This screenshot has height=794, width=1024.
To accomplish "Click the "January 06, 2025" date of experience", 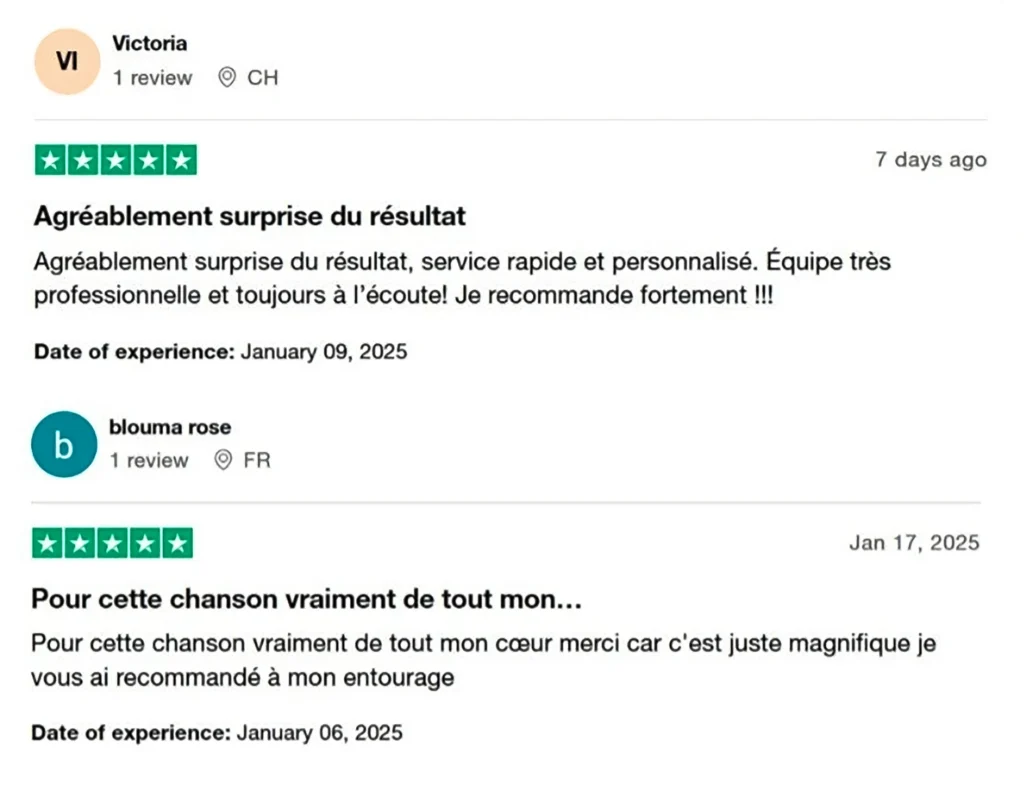I will click(320, 733).
